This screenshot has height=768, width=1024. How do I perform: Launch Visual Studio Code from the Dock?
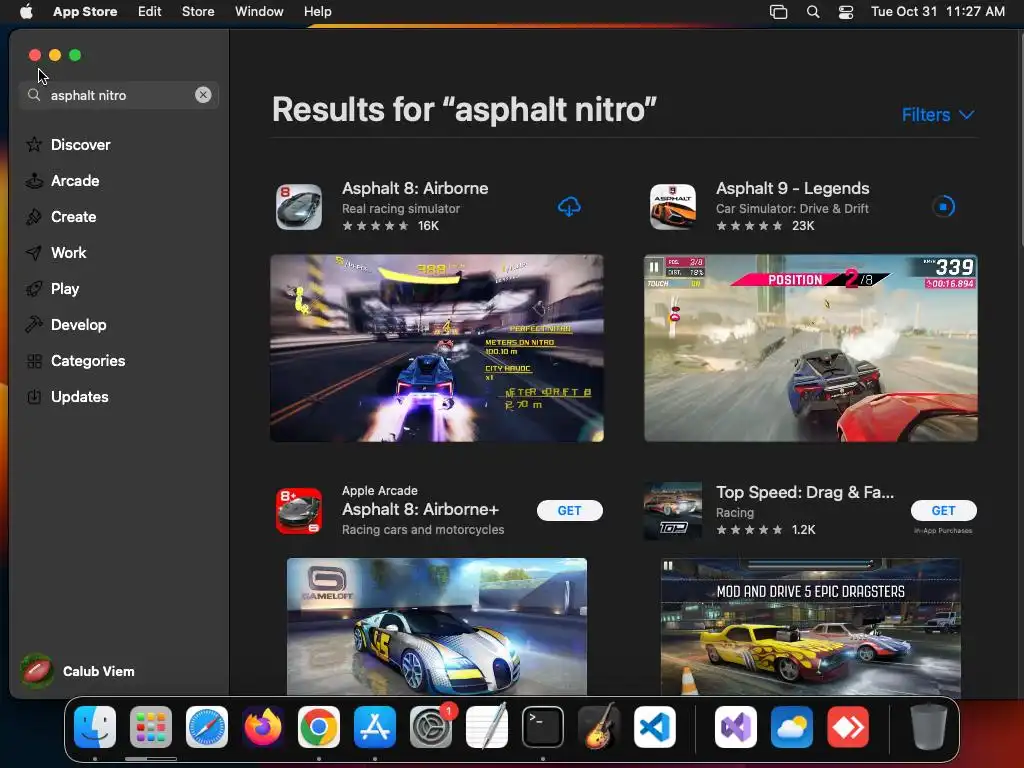click(x=655, y=727)
